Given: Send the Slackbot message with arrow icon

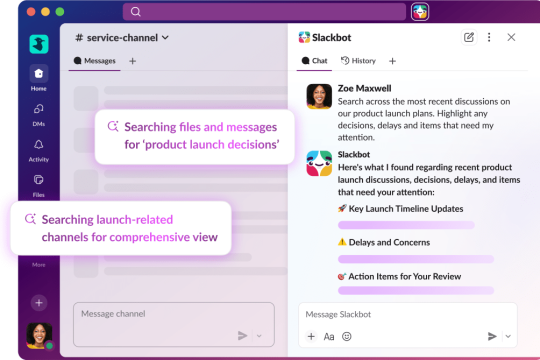Looking at the screenshot, I should click(492, 336).
